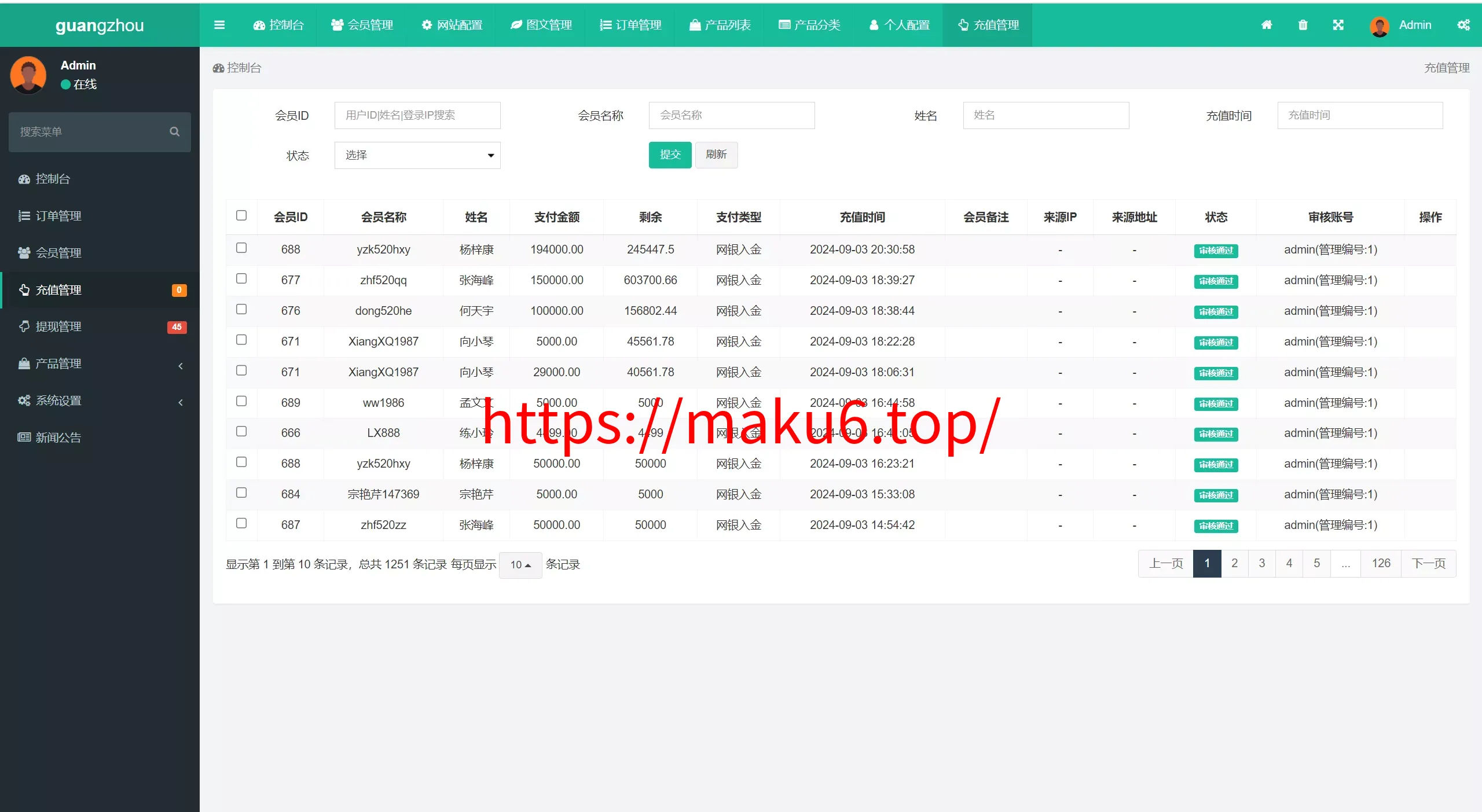Click the sidebar Admin profile picture
The image size is (1482, 812).
[x=28, y=75]
